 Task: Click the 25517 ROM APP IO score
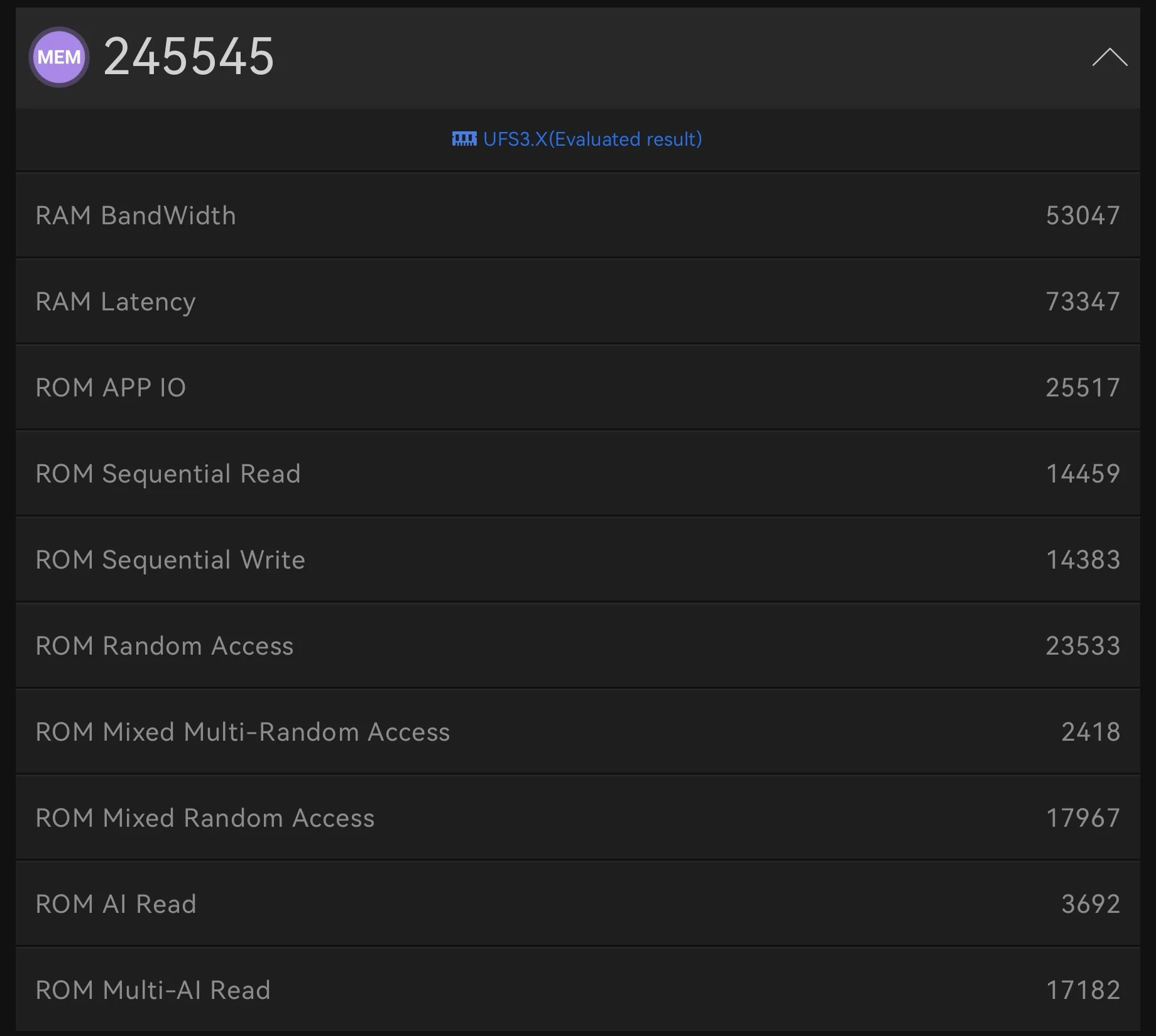pyautogui.click(x=1082, y=388)
